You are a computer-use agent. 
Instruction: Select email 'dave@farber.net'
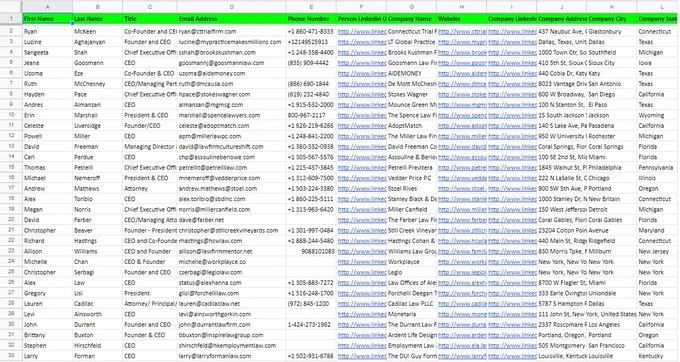[x=232, y=220]
